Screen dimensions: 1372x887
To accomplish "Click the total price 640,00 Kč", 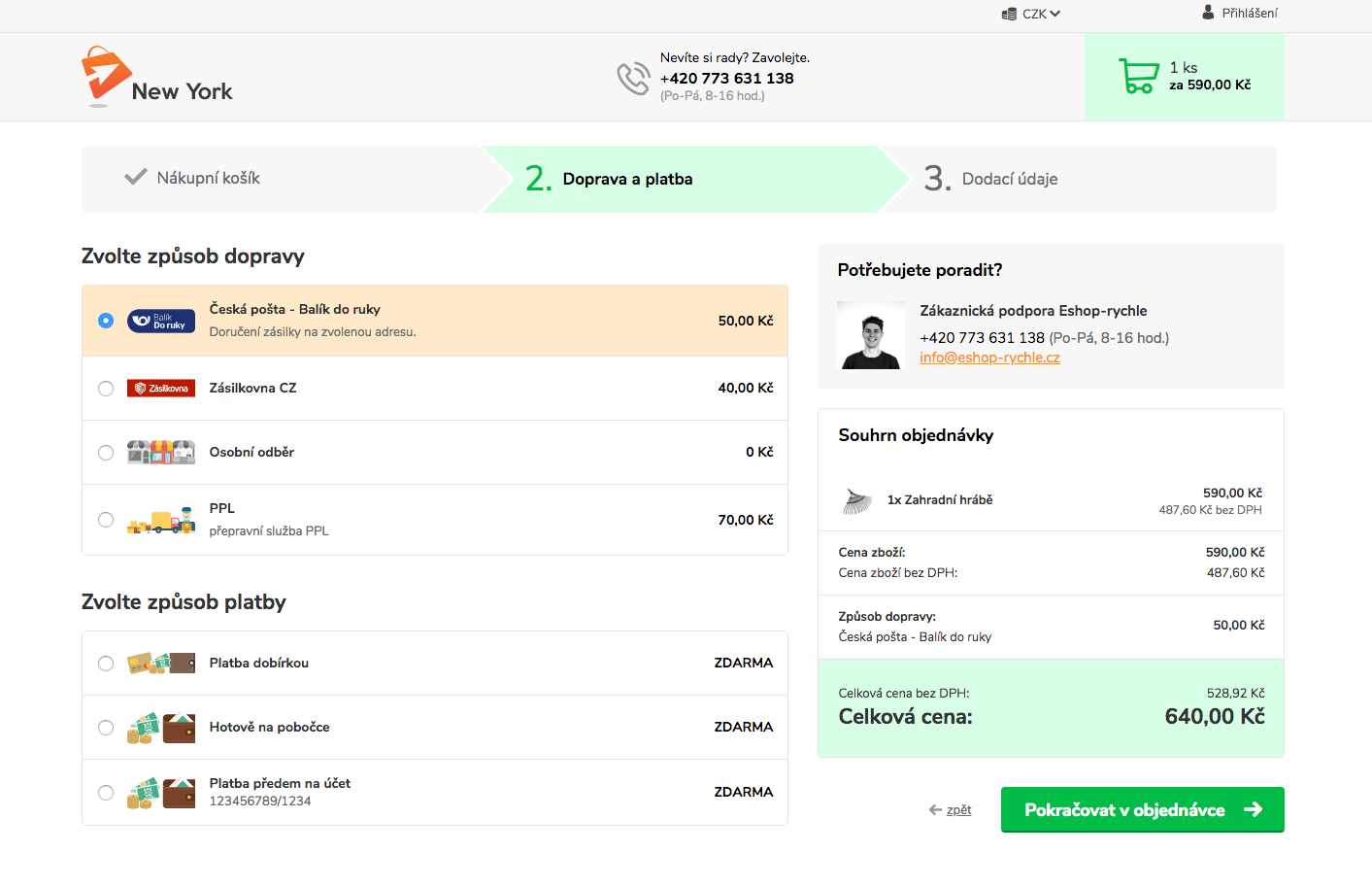I will point(1215,717).
